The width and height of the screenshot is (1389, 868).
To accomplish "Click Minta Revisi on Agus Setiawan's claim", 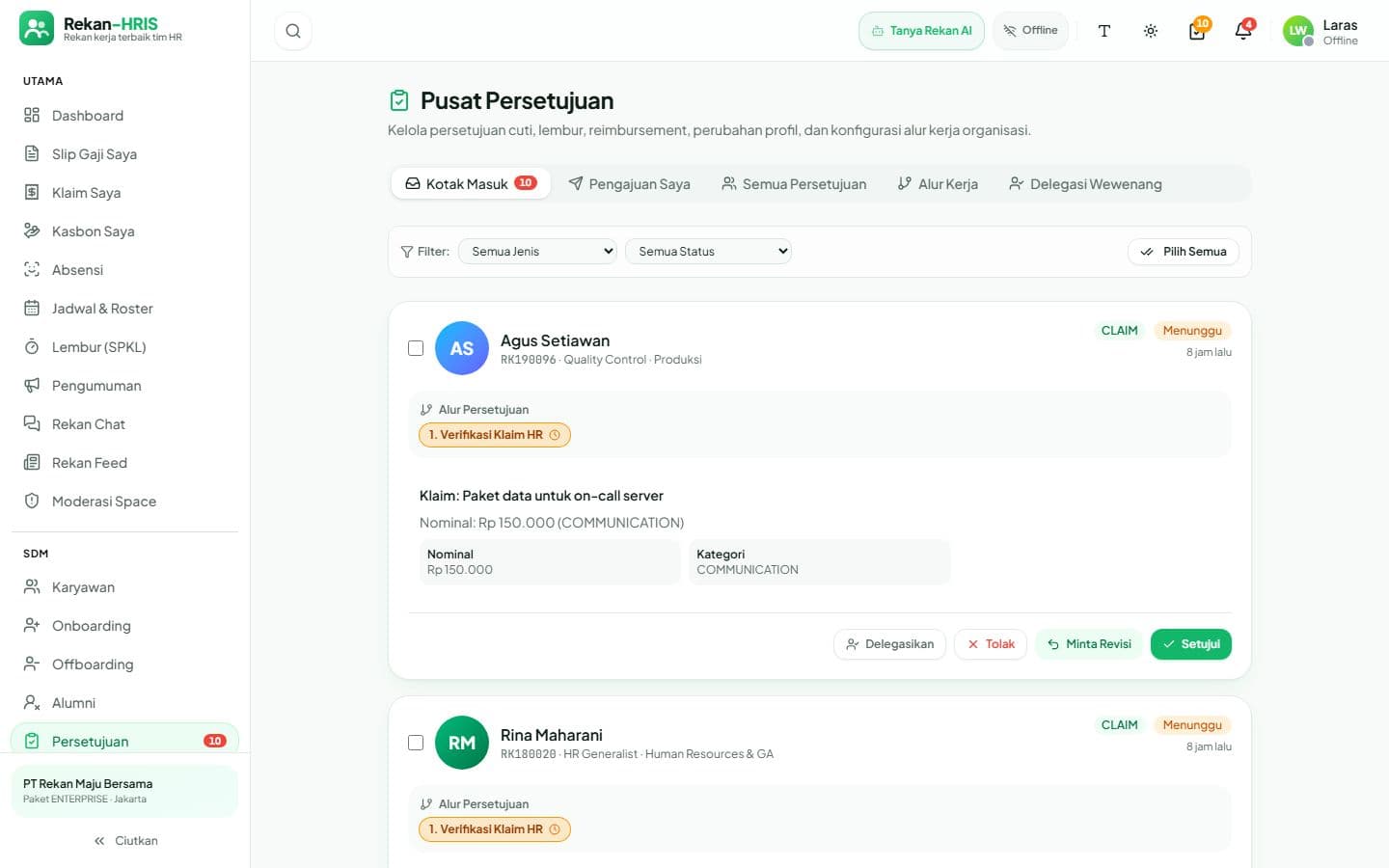I will pyautogui.click(x=1089, y=644).
